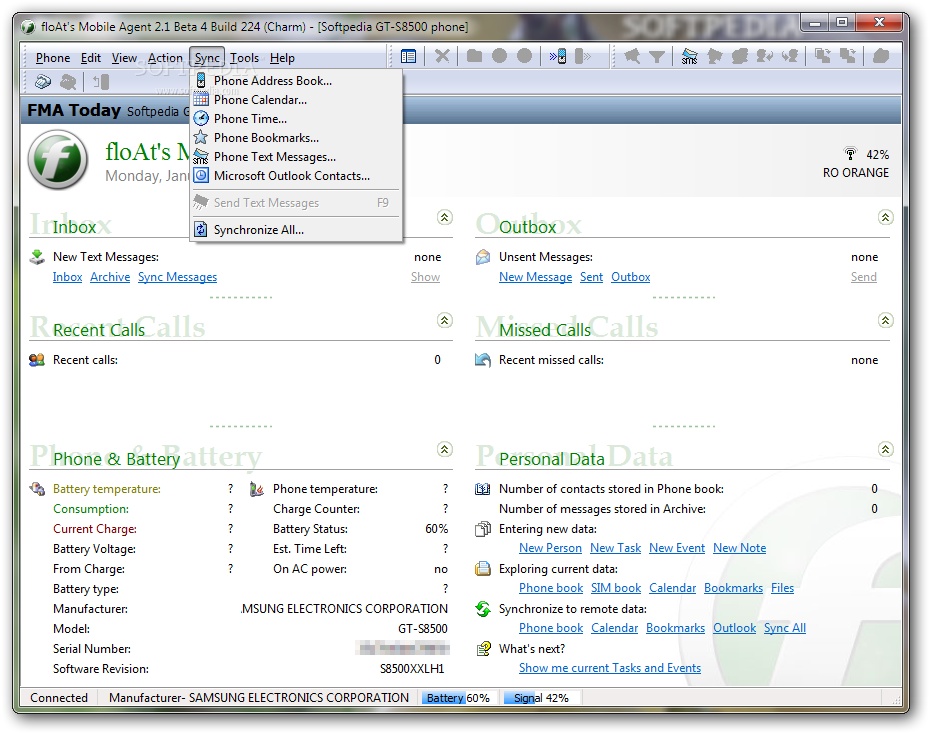Click the Unsent Messages envelope icon

pyautogui.click(x=483, y=257)
